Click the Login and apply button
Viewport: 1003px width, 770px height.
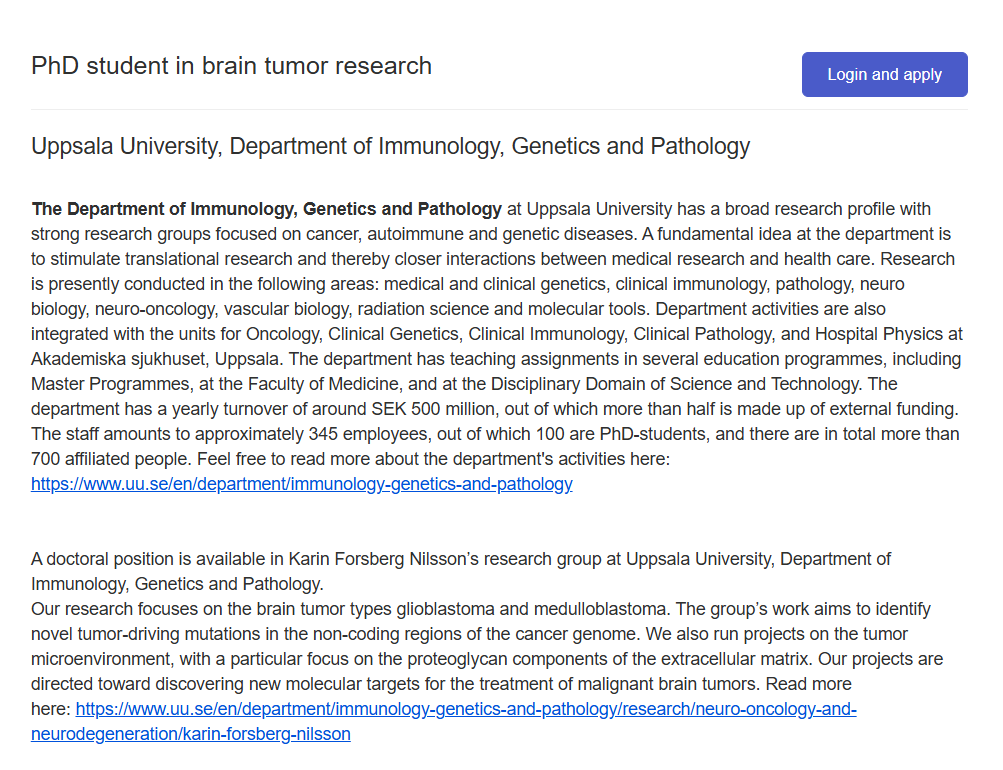point(884,74)
